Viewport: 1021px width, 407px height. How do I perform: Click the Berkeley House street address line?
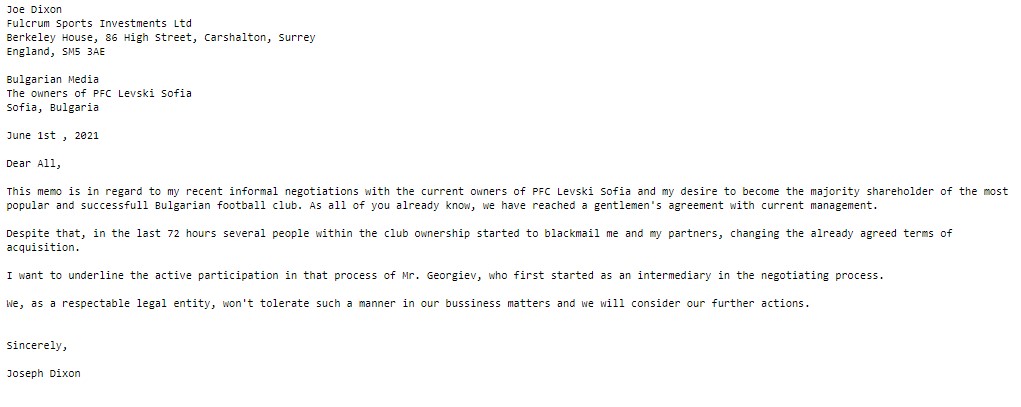pyautogui.click(x=160, y=37)
